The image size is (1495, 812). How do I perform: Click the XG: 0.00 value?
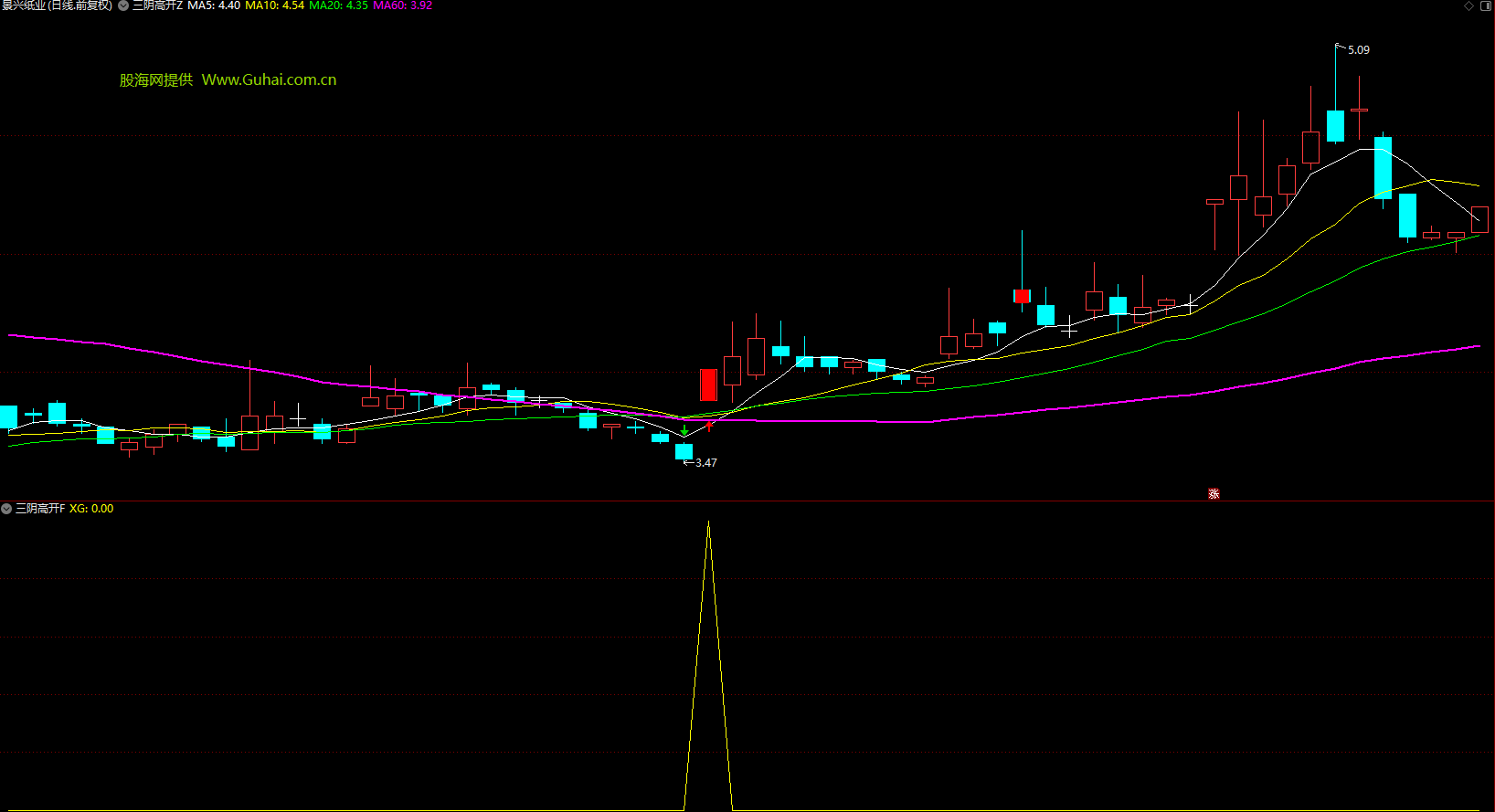pos(91,509)
